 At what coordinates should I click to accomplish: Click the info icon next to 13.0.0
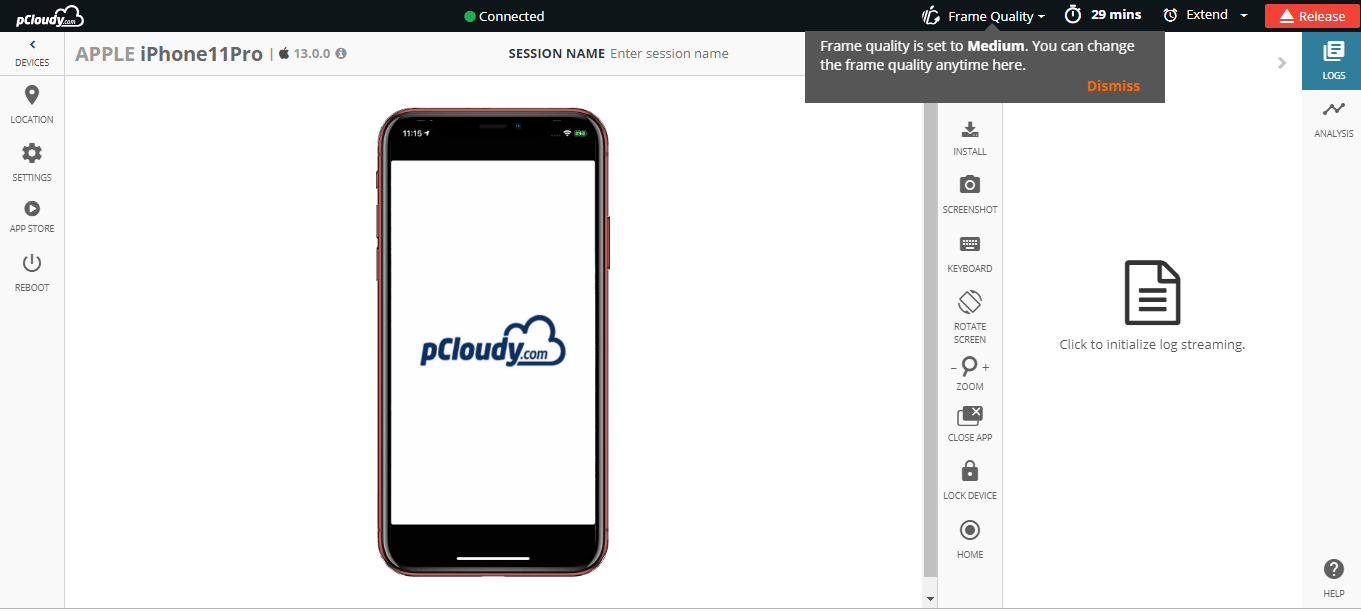pos(341,54)
